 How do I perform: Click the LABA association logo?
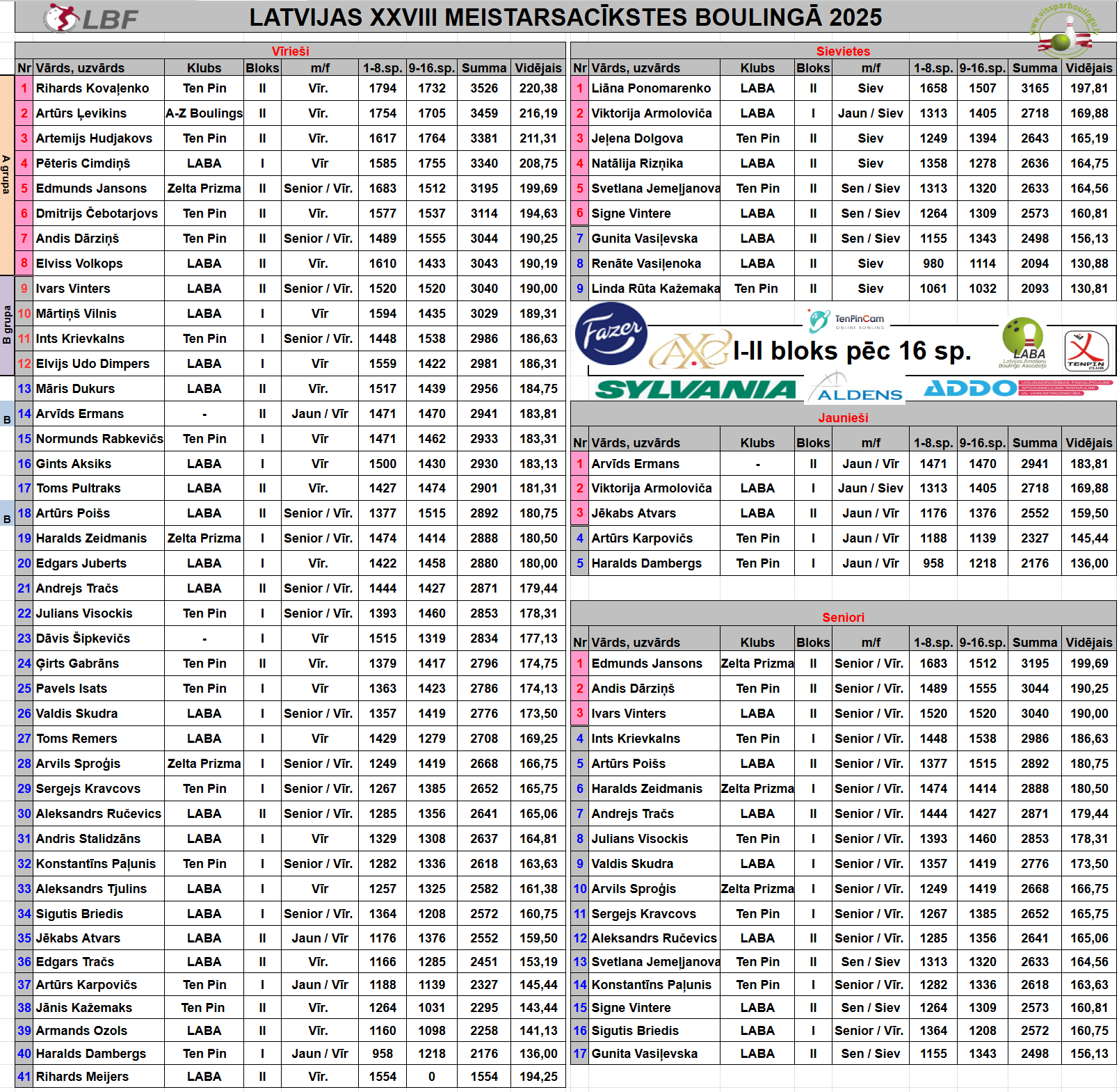coord(1023,342)
